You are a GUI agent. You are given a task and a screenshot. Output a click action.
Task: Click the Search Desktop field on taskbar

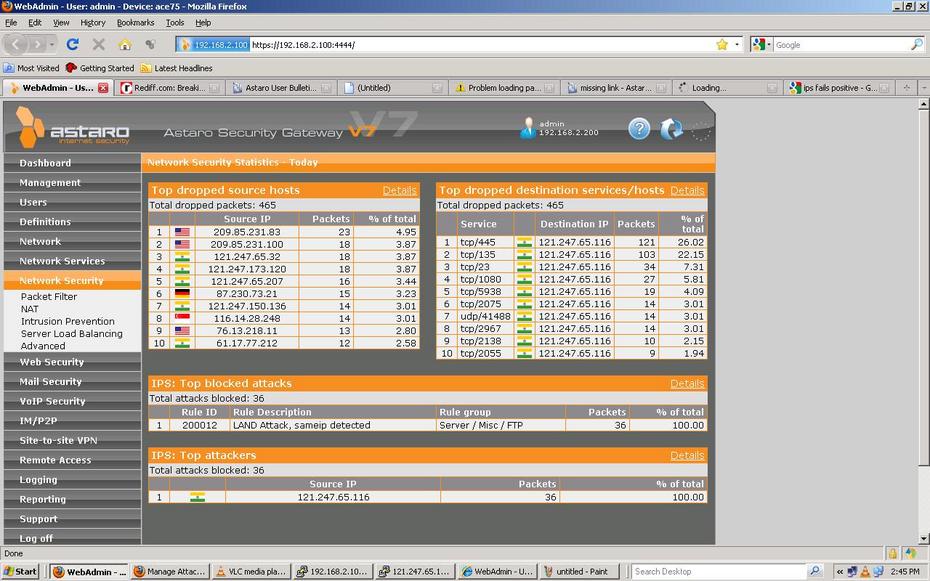[719, 572]
